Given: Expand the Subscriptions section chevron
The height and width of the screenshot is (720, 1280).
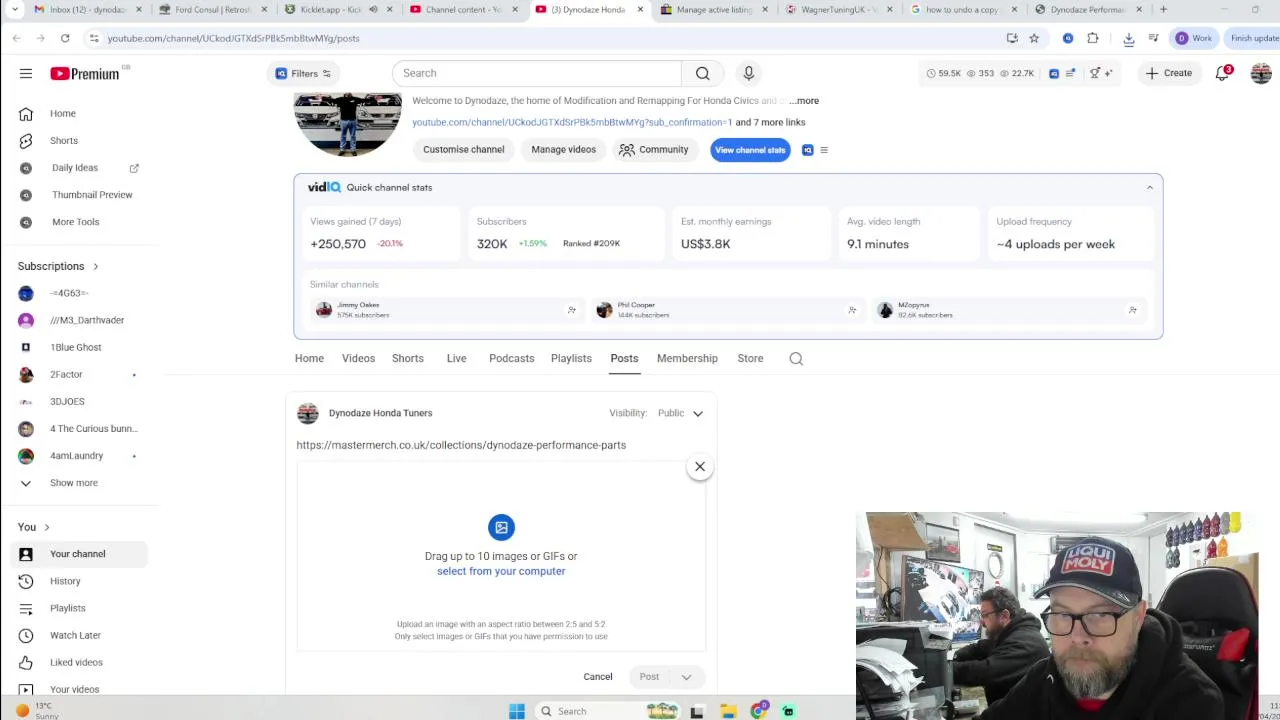Looking at the screenshot, I should pyautogui.click(x=96, y=266).
